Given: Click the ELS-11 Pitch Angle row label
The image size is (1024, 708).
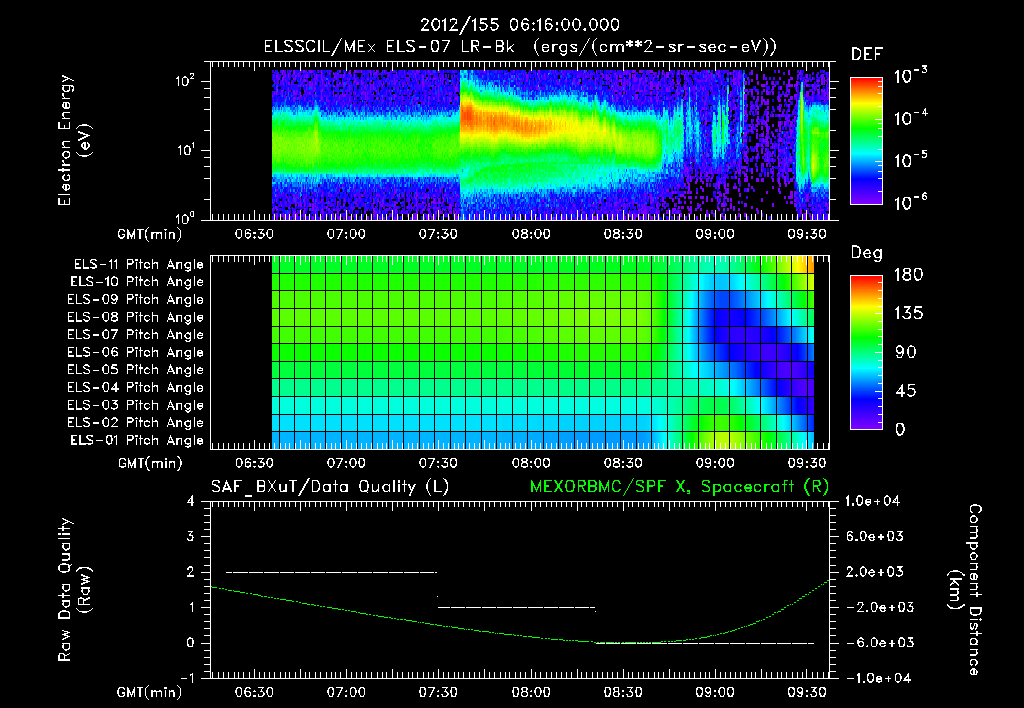Looking at the screenshot, I should point(138,265).
